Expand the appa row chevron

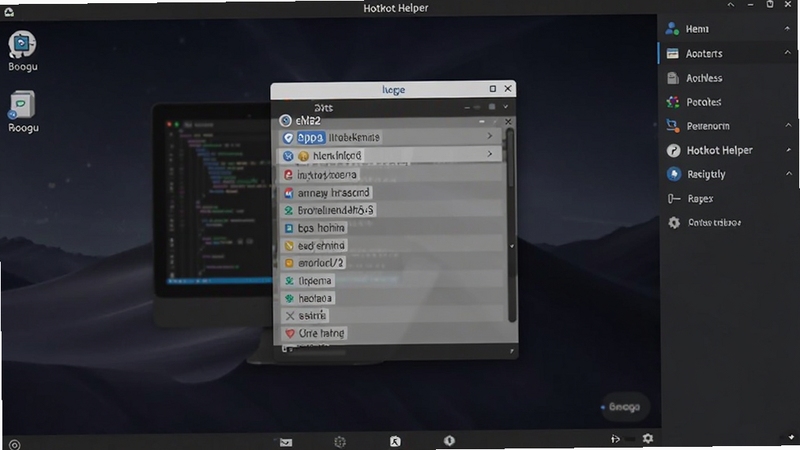tap(489, 136)
